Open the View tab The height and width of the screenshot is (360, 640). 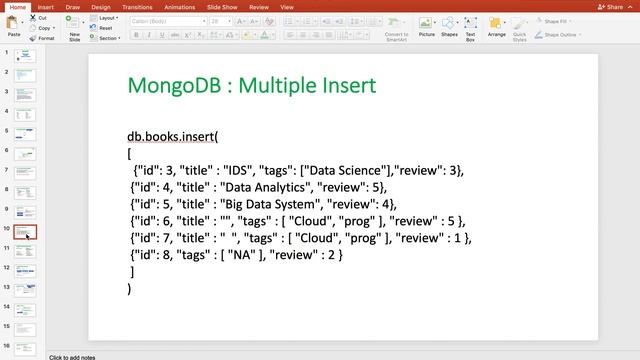[x=287, y=7]
